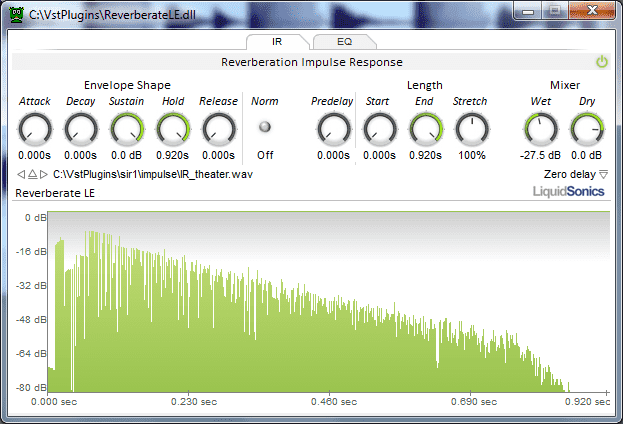Click the Dry mixer knob
The height and width of the screenshot is (424, 623).
pos(586,128)
